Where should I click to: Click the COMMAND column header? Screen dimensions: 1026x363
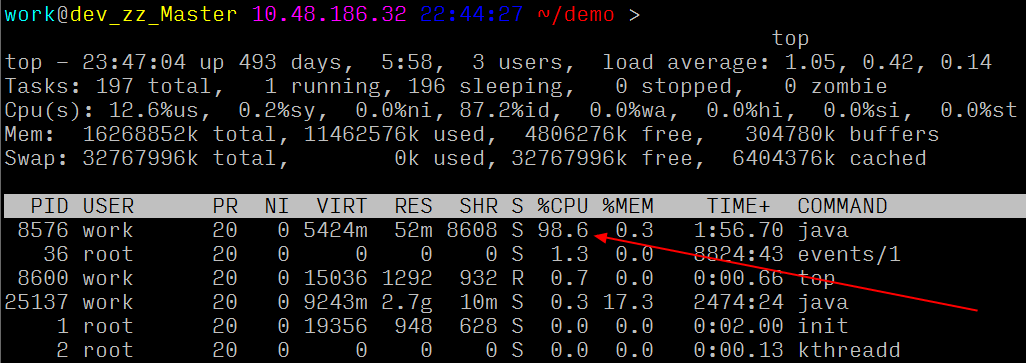842,207
